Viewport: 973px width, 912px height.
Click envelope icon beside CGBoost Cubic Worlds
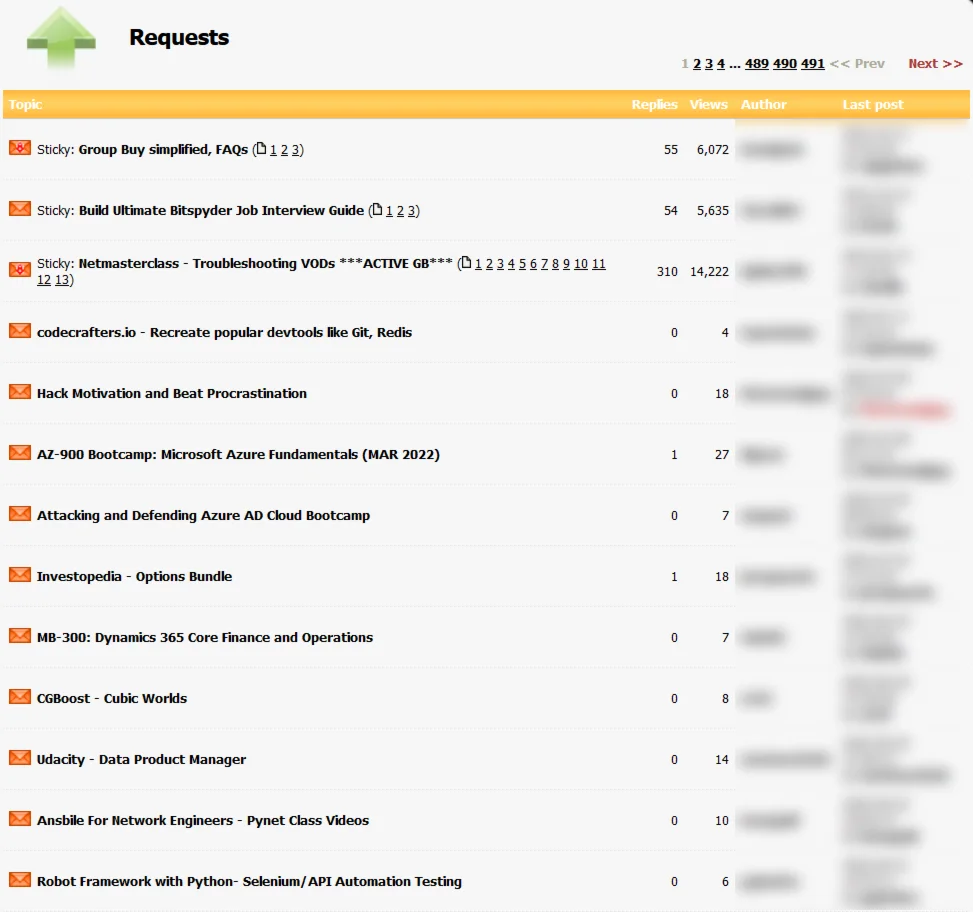click(20, 697)
